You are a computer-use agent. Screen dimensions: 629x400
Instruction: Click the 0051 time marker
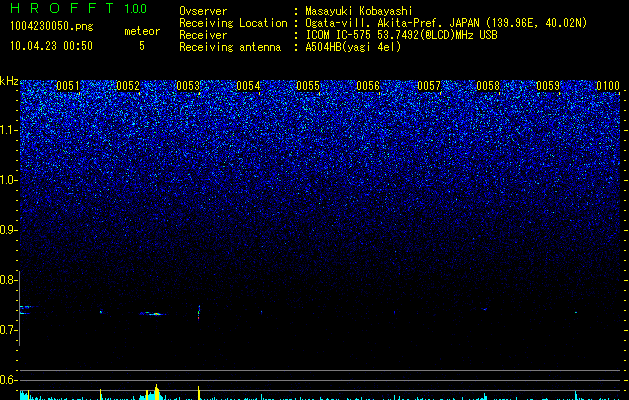(68, 86)
